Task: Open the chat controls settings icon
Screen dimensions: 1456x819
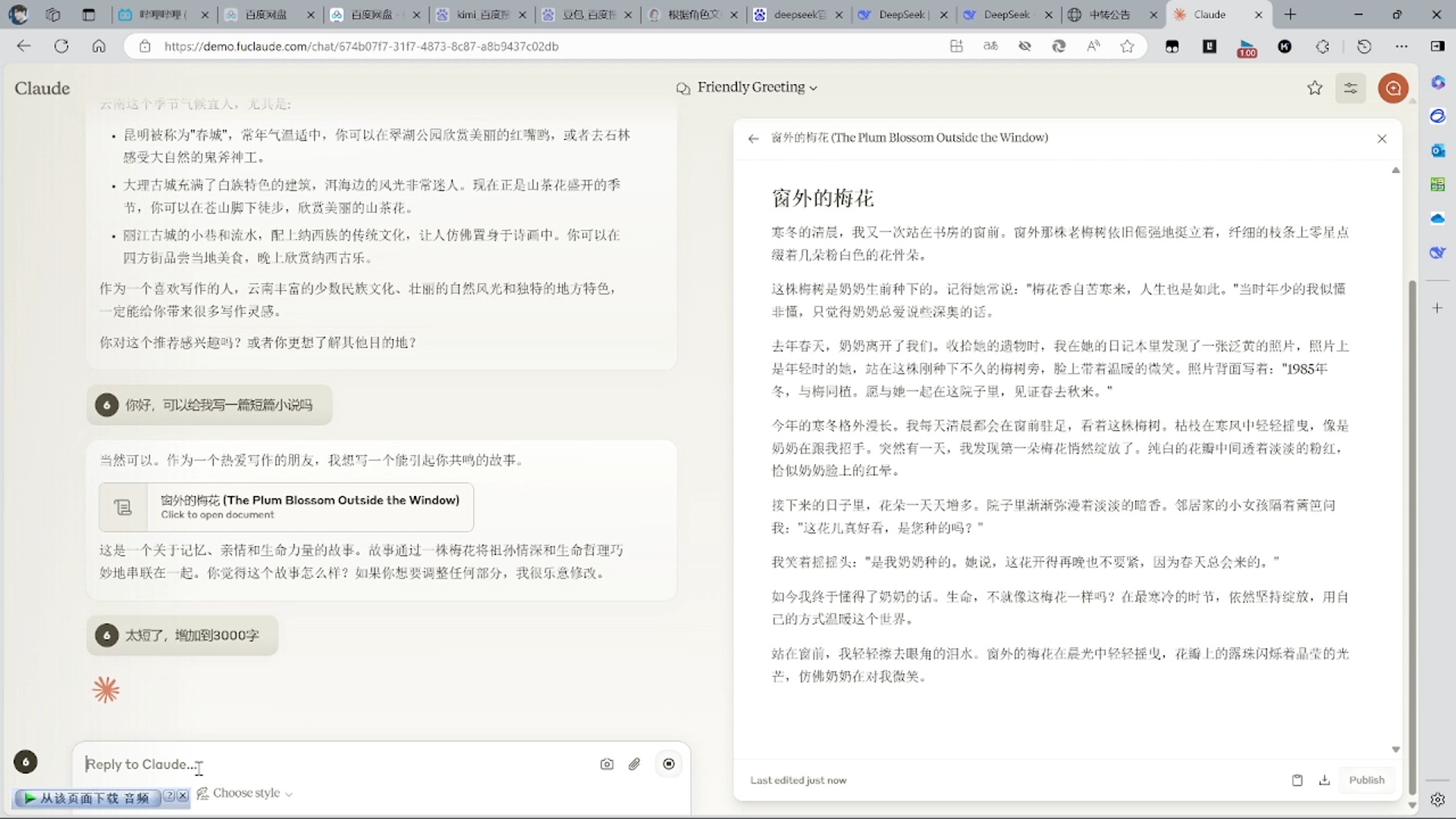Action: click(1351, 88)
